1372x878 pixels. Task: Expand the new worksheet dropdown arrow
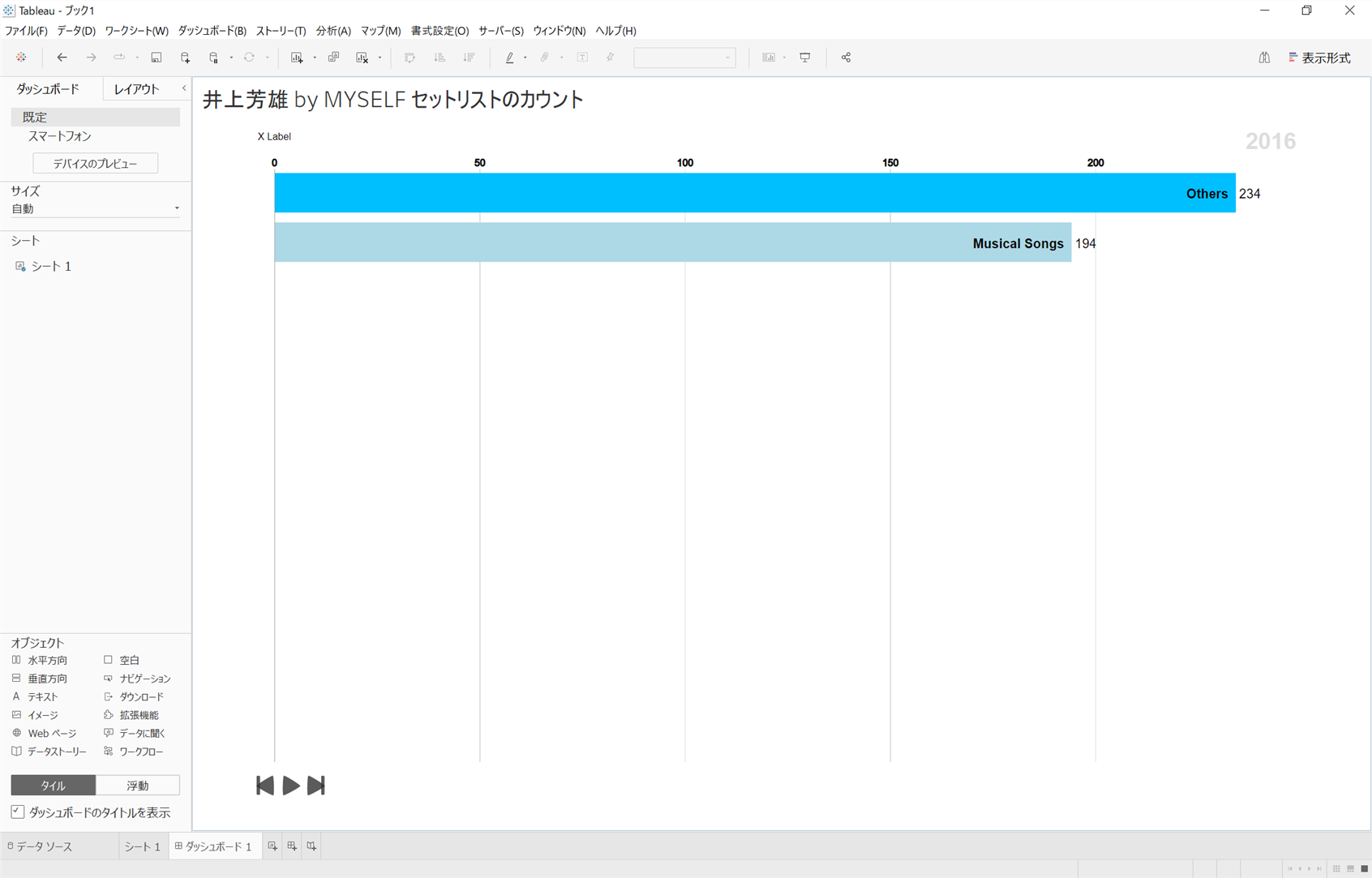315,58
